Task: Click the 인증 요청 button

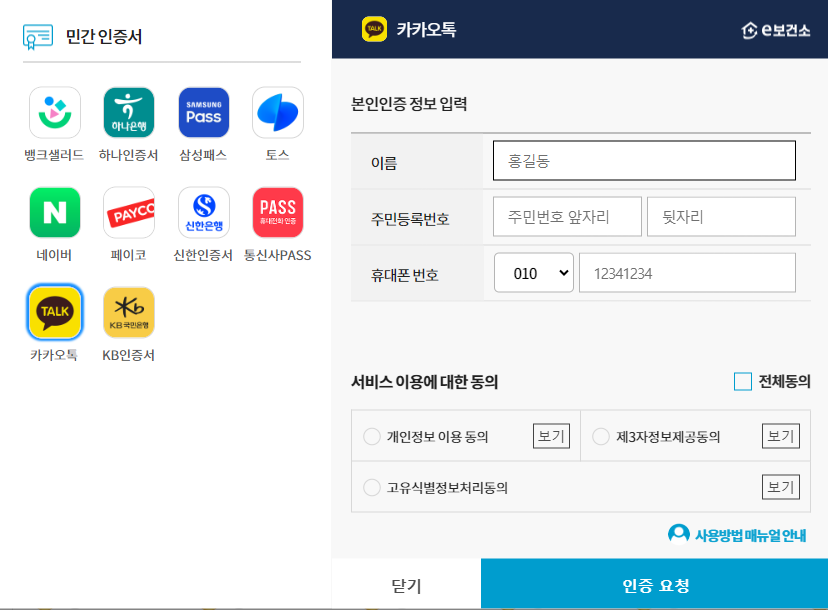Action: point(654,584)
